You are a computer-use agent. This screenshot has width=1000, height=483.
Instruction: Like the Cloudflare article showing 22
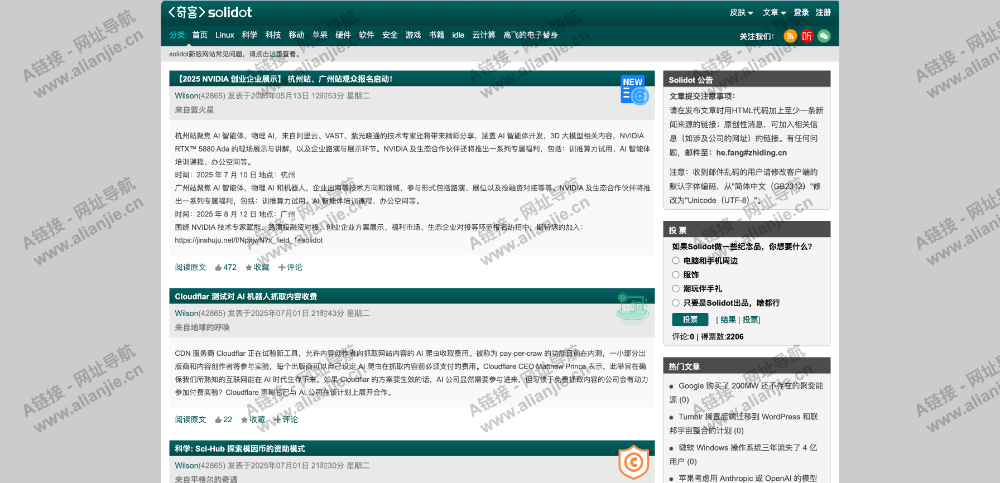pyautogui.click(x=224, y=419)
